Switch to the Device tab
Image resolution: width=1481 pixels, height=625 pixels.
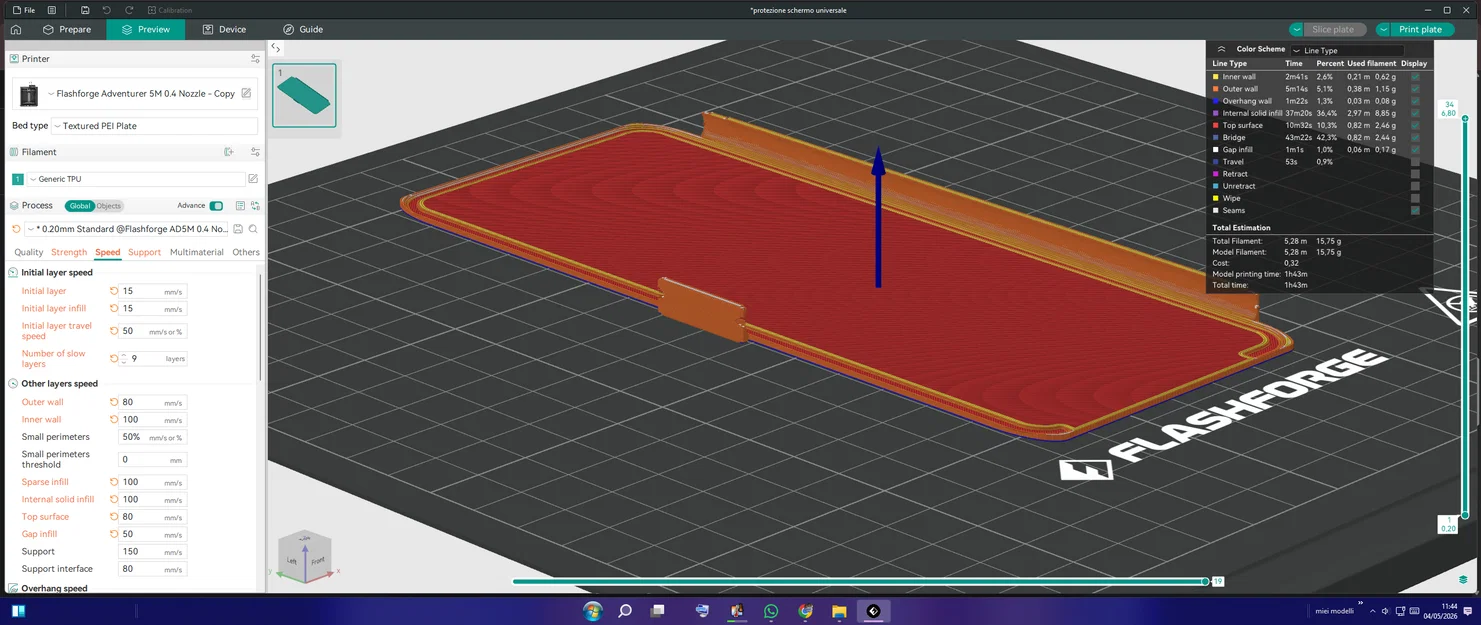click(x=224, y=30)
